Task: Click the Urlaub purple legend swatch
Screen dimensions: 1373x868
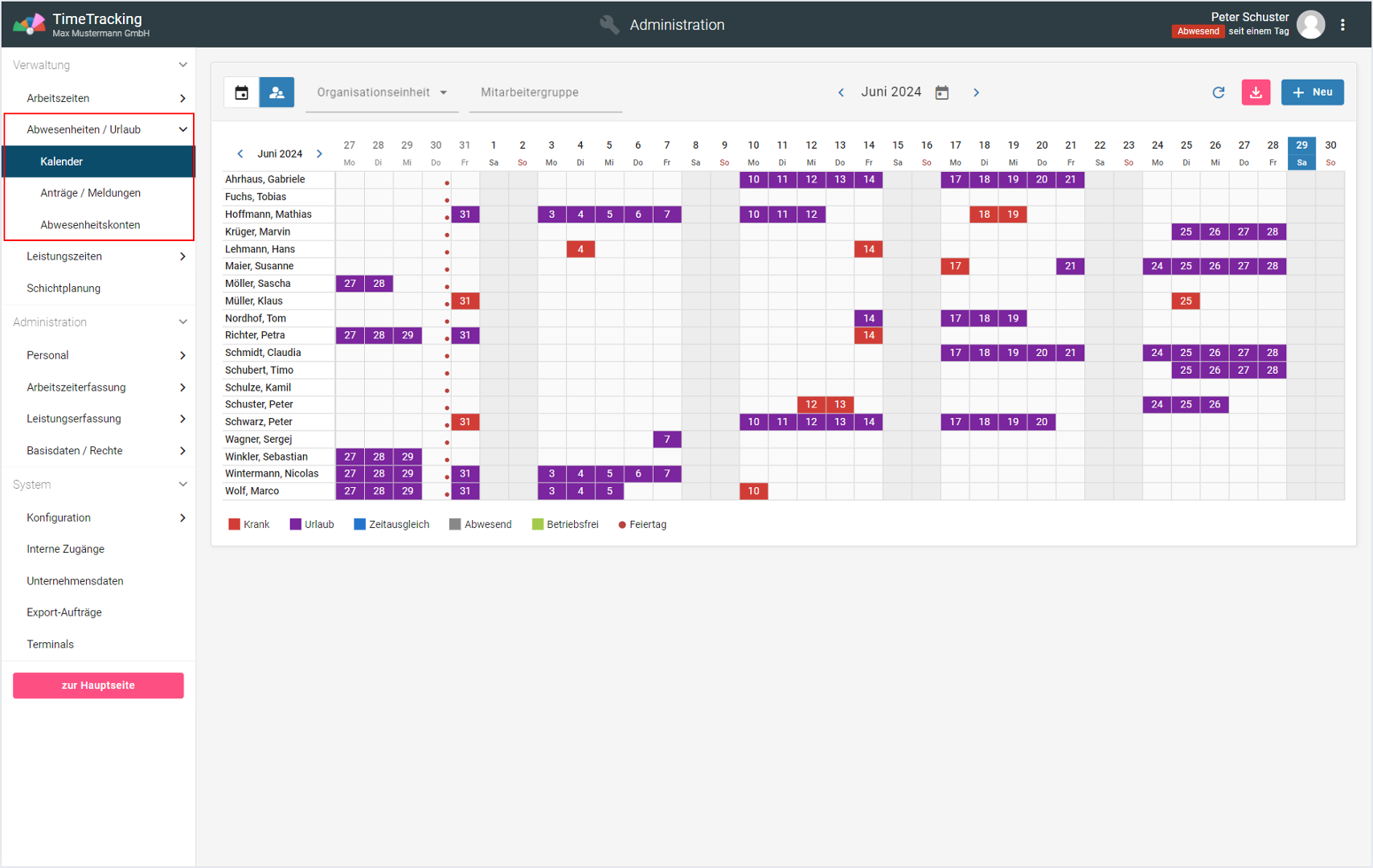Action: 296,525
